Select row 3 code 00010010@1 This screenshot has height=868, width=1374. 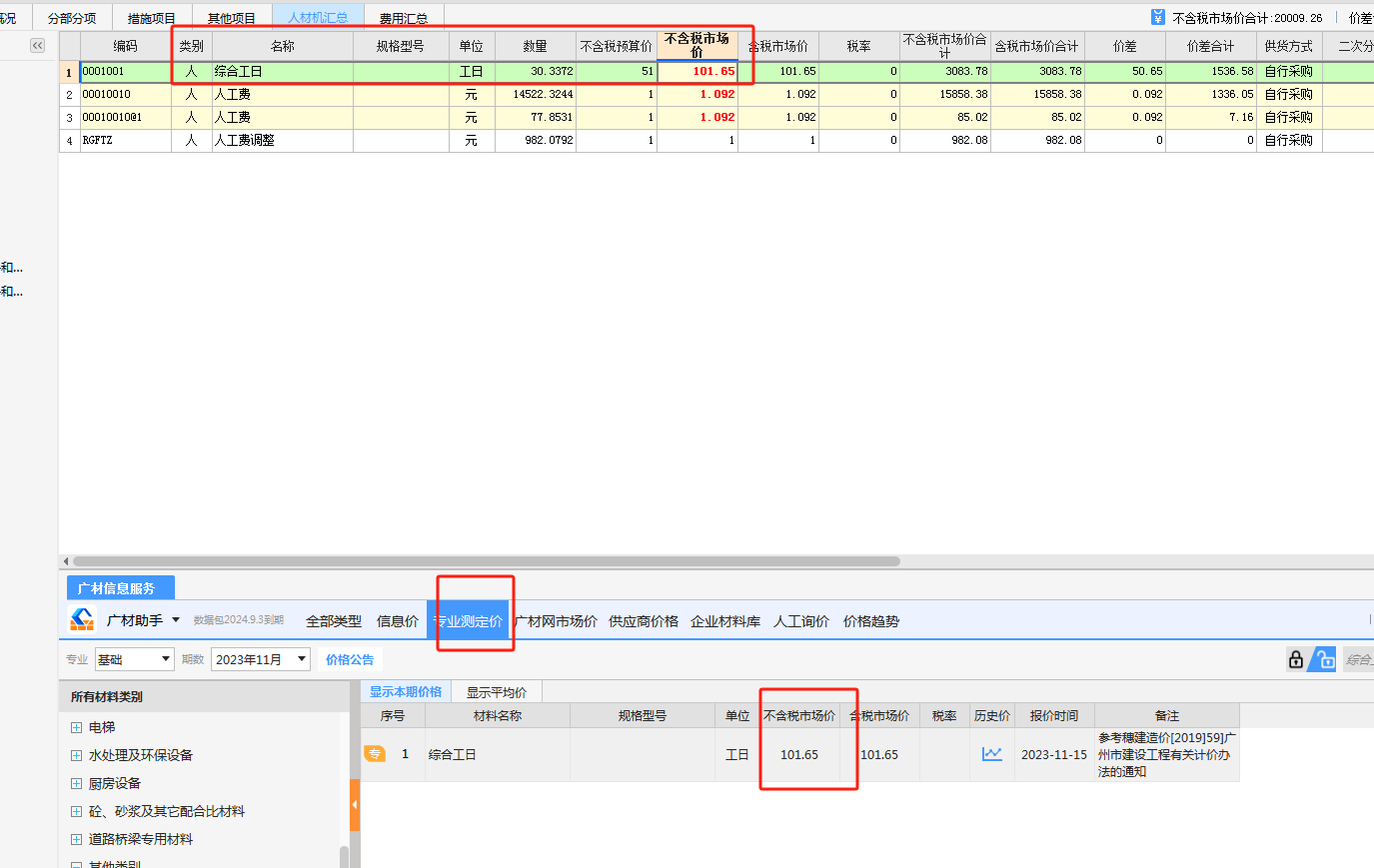(x=125, y=117)
